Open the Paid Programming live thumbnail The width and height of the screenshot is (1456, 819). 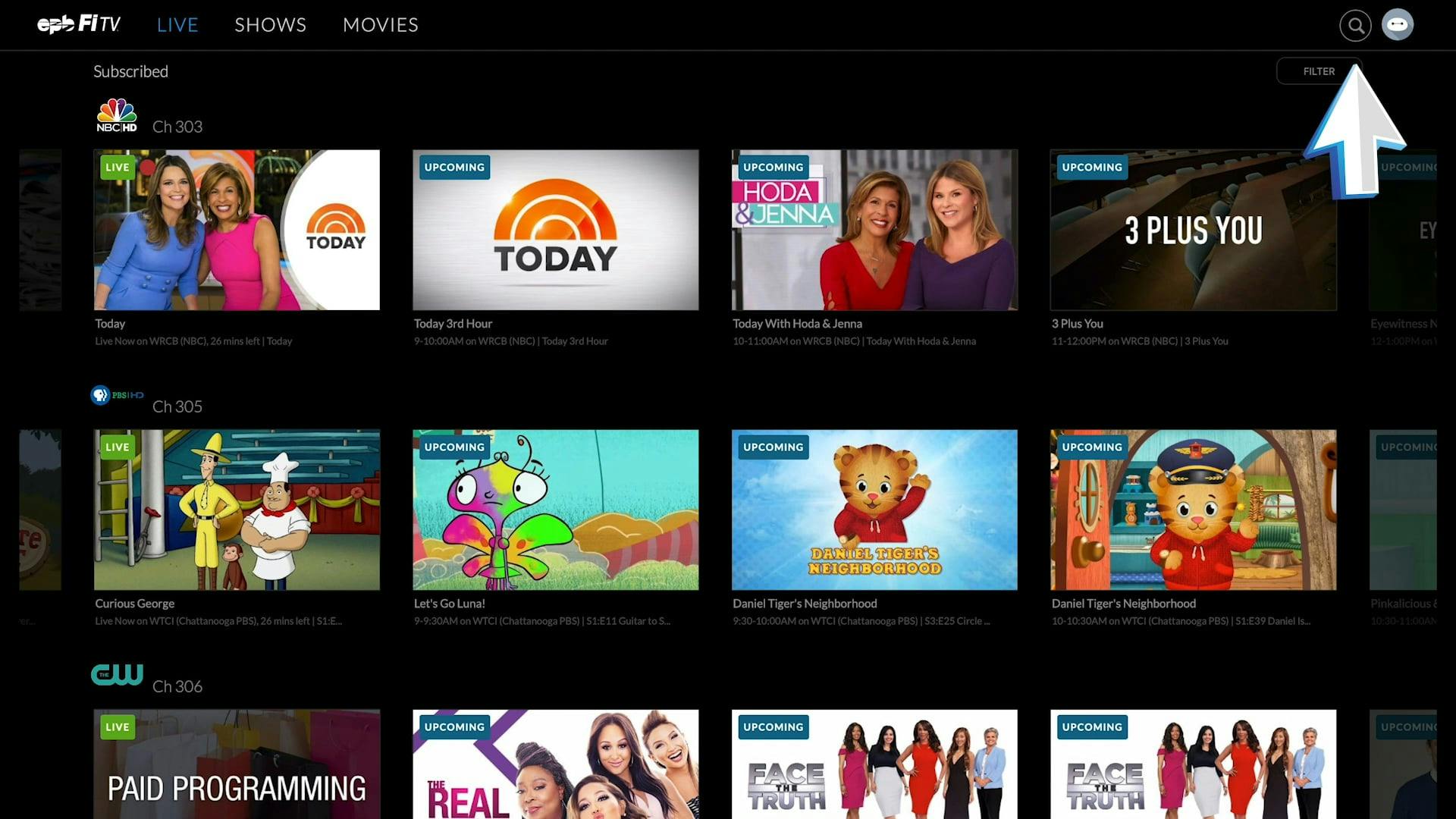coord(237,764)
